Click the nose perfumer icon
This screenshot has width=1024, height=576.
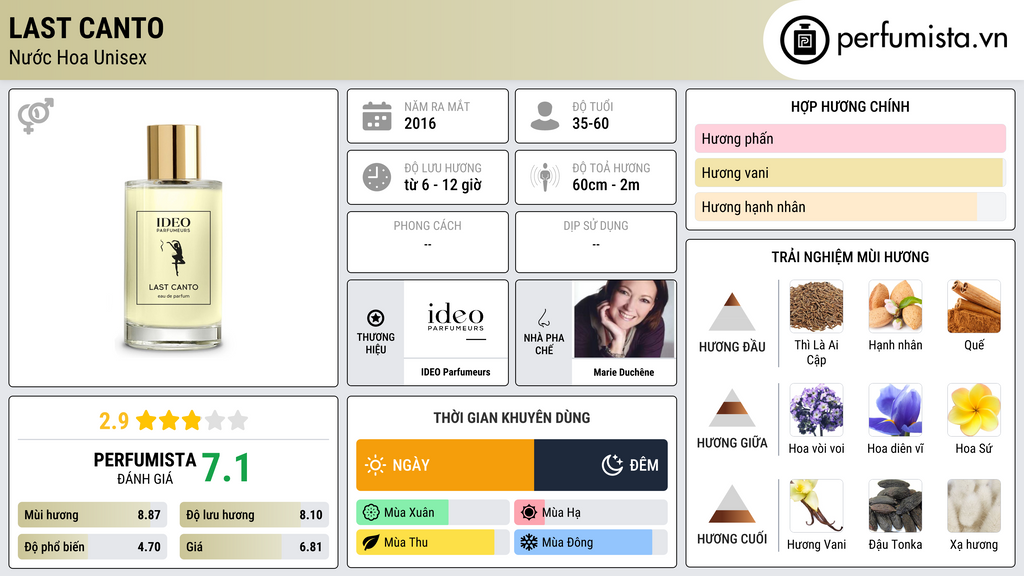tap(543, 318)
